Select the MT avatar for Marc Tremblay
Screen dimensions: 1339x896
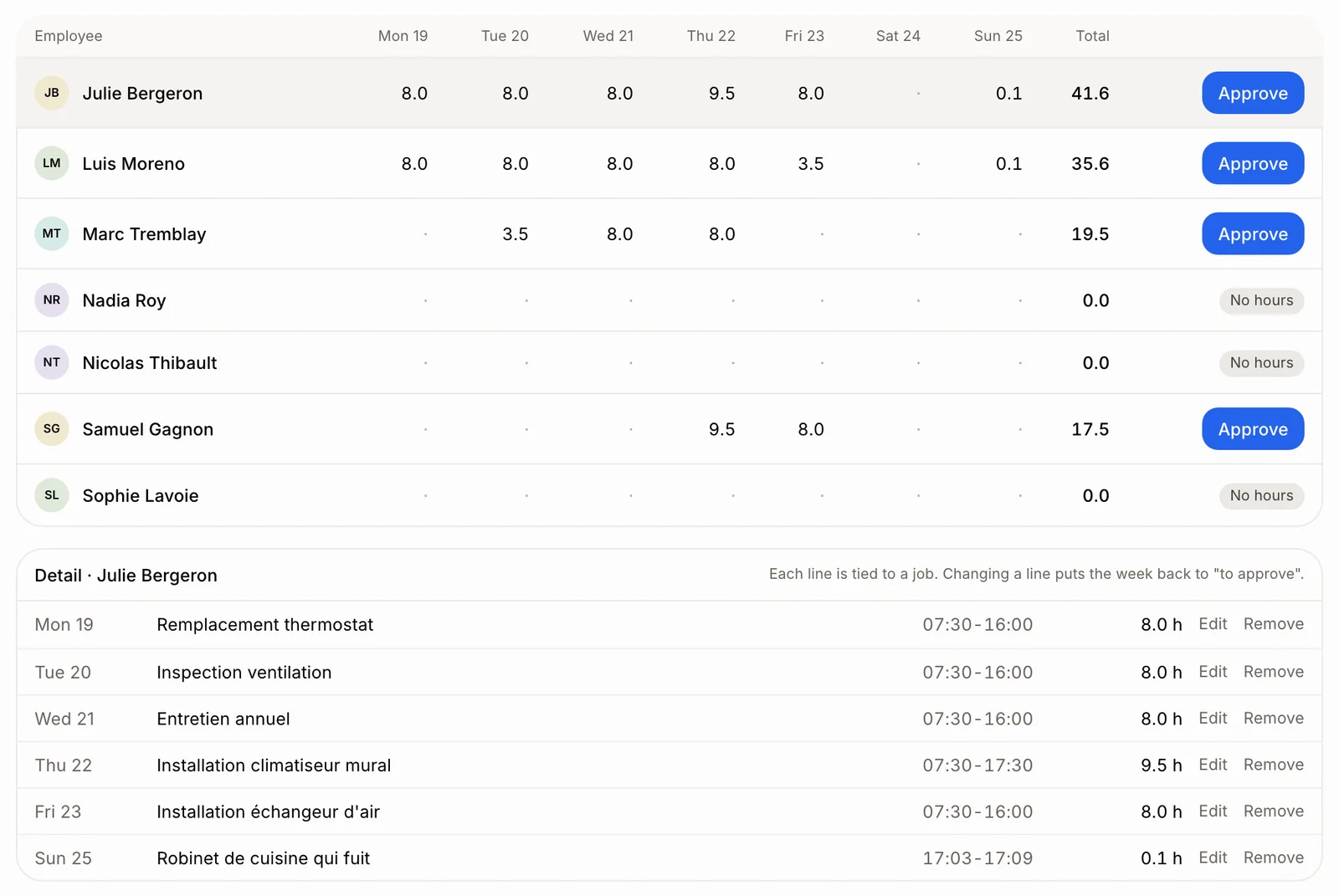[x=52, y=233]
